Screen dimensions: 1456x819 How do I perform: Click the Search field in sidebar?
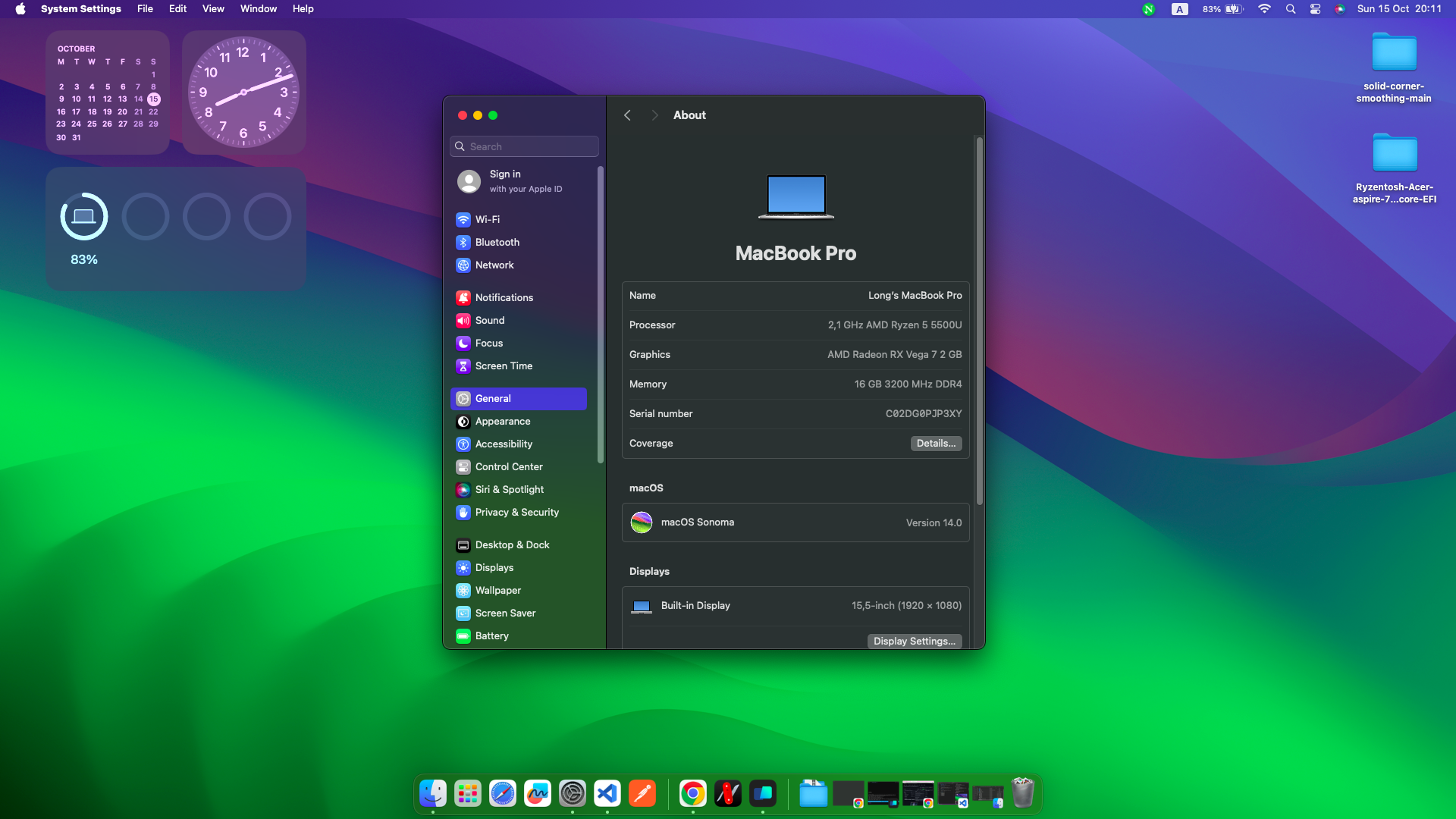tap(525, 147)
